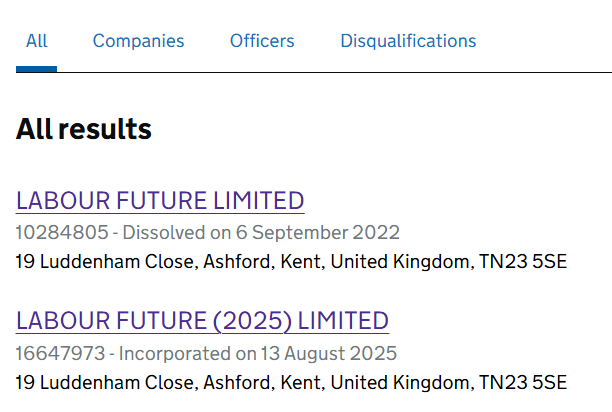Switch to the Companies tab

pos(138,41)
